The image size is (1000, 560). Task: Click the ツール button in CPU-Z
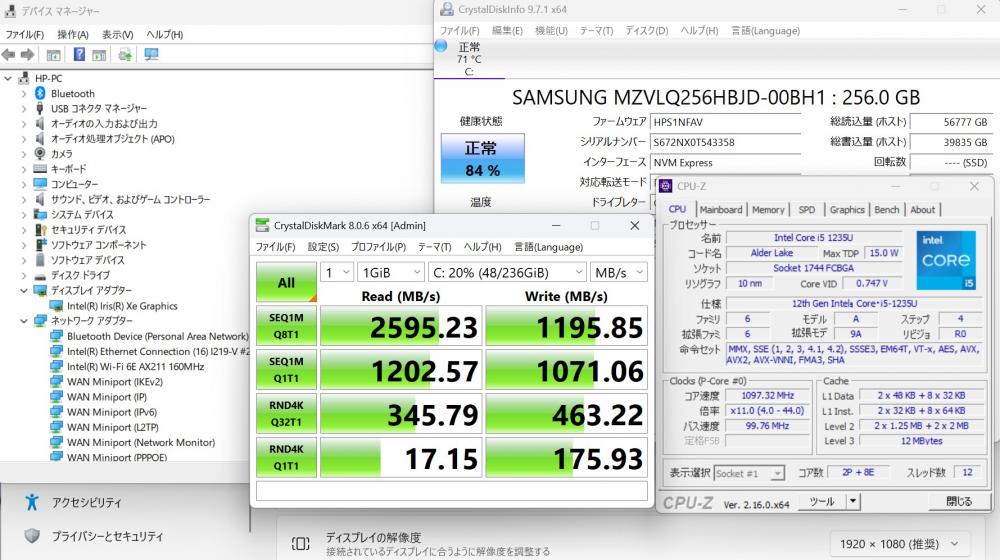[x=822, y=501]
